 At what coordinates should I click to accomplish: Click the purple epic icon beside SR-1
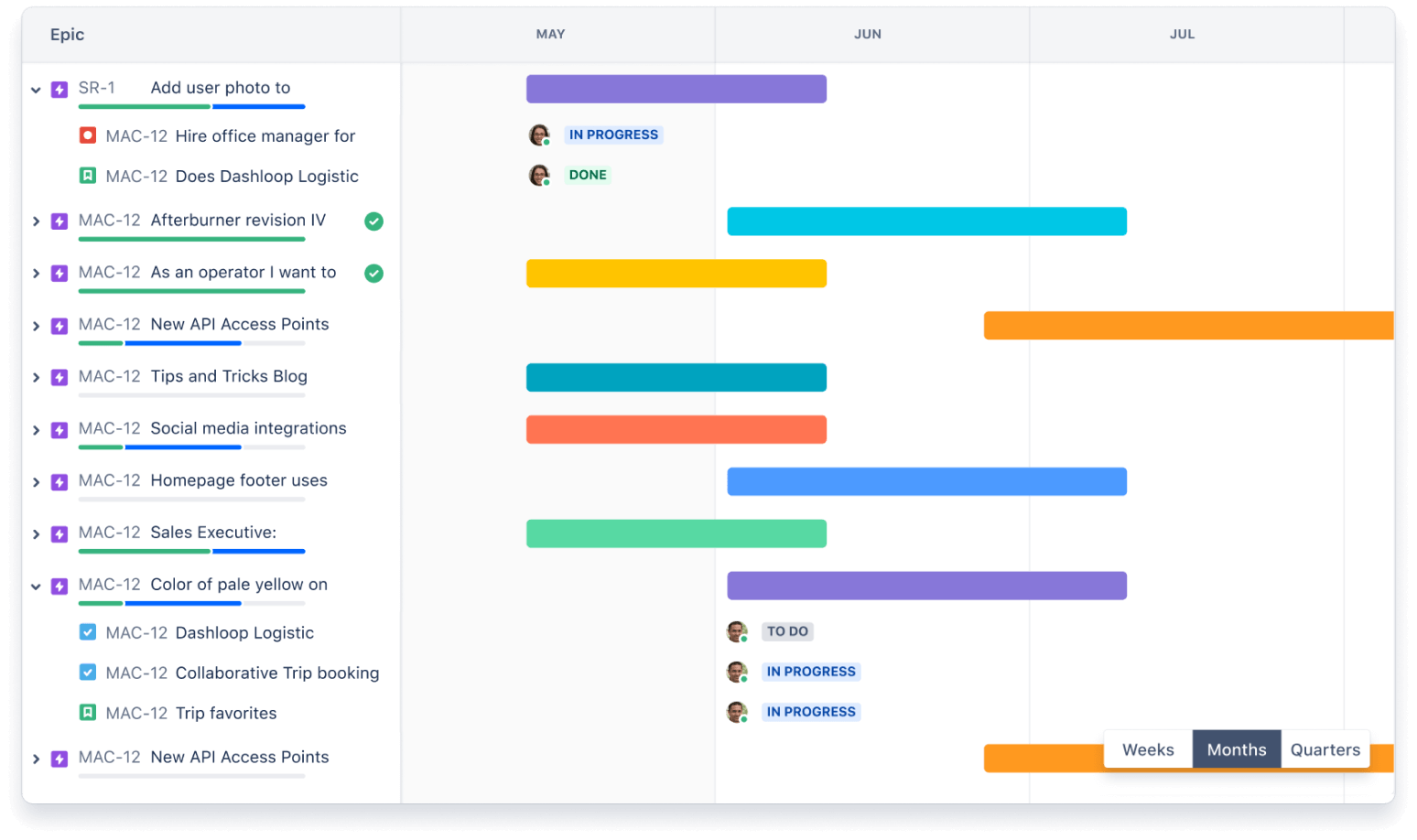(x=59, y=89)
